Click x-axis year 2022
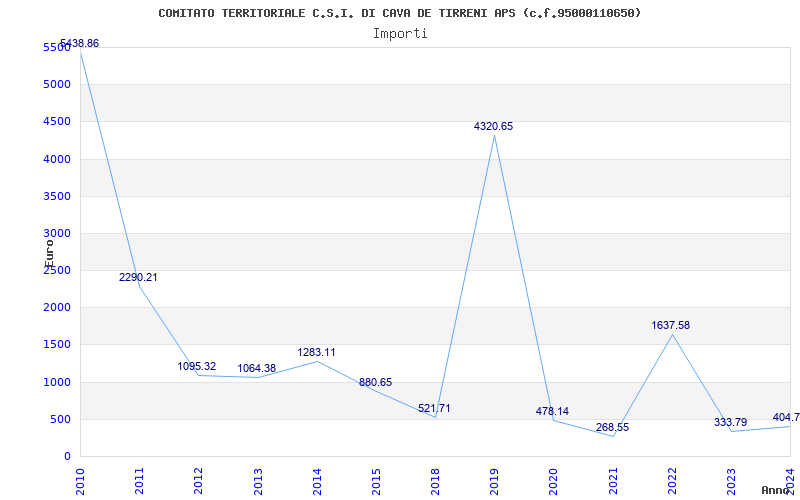The width and height of the screenshot is (800, 500). [672, 481]
